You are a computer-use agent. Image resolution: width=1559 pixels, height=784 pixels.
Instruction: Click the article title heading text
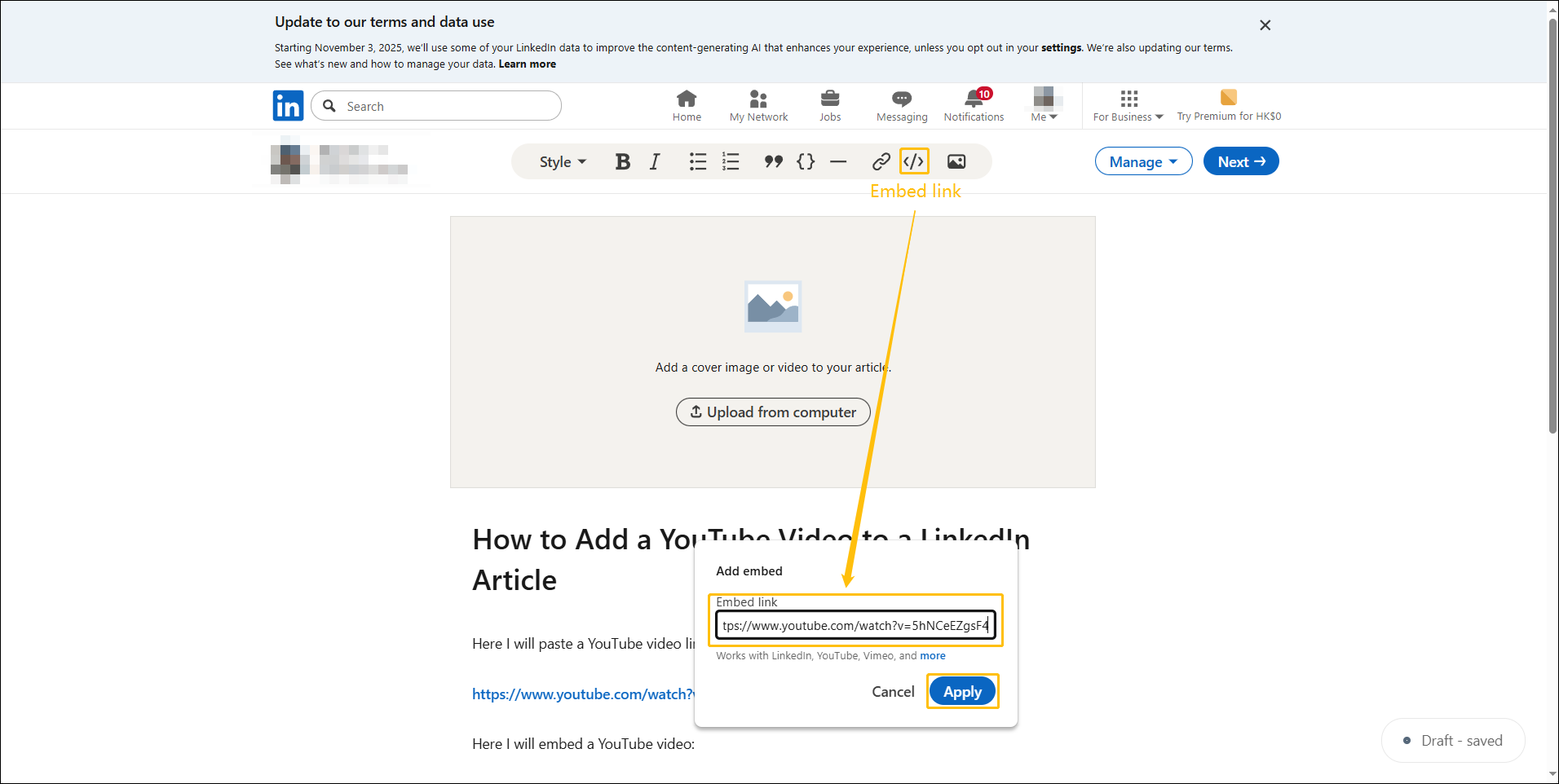[751, 560]
